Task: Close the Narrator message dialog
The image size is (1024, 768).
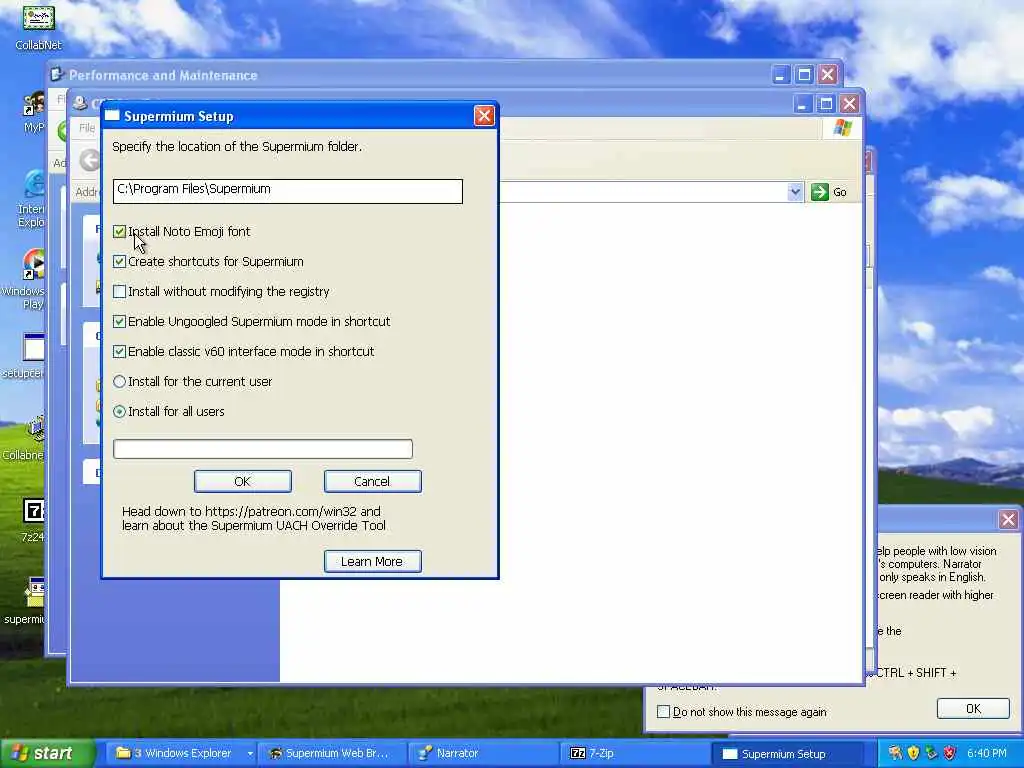Action: pyautogui.click(x=1008, y=519)
